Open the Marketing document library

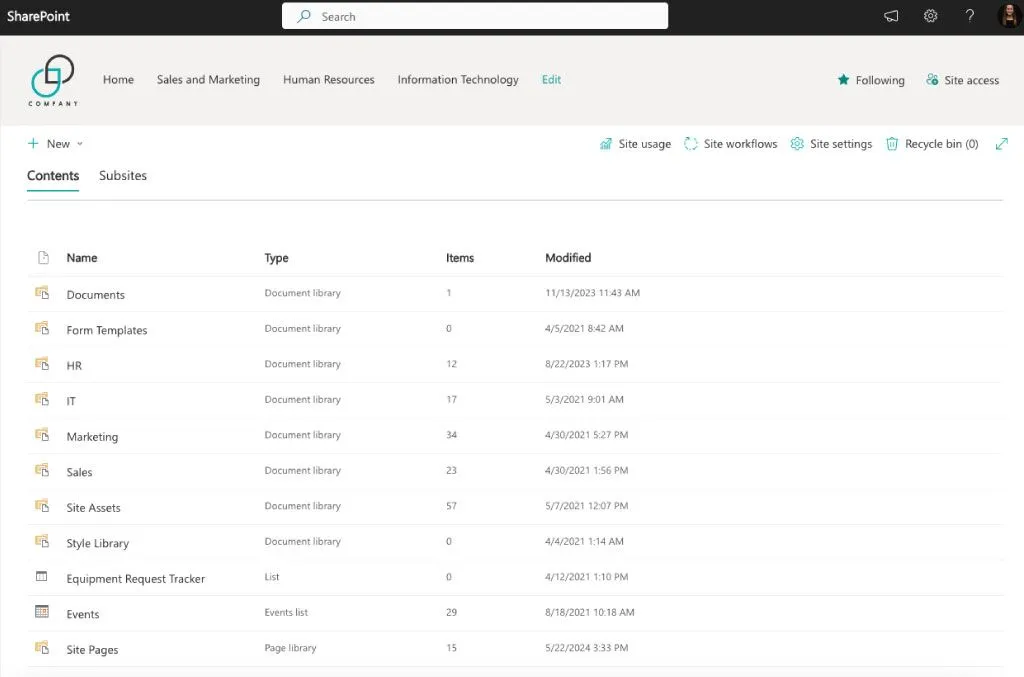(92, 436)
